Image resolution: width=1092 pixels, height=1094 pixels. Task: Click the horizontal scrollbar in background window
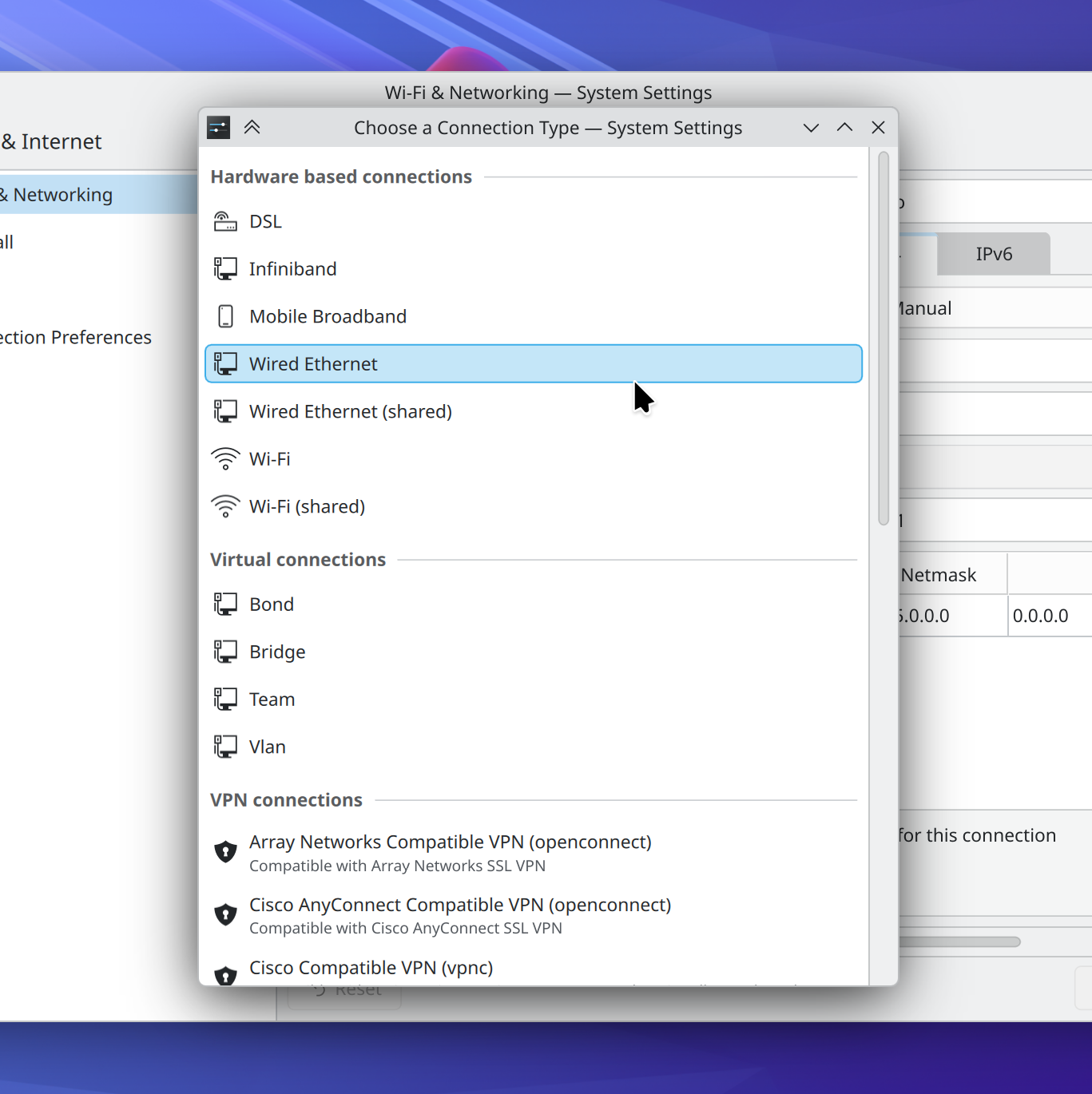[959, 941]
